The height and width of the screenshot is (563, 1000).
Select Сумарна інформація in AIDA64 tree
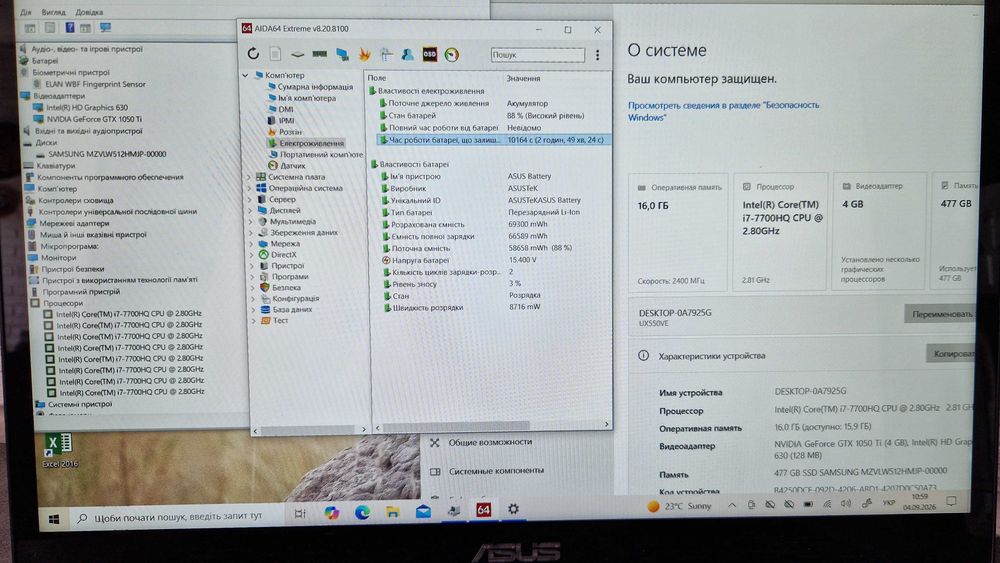pos(315,87)
